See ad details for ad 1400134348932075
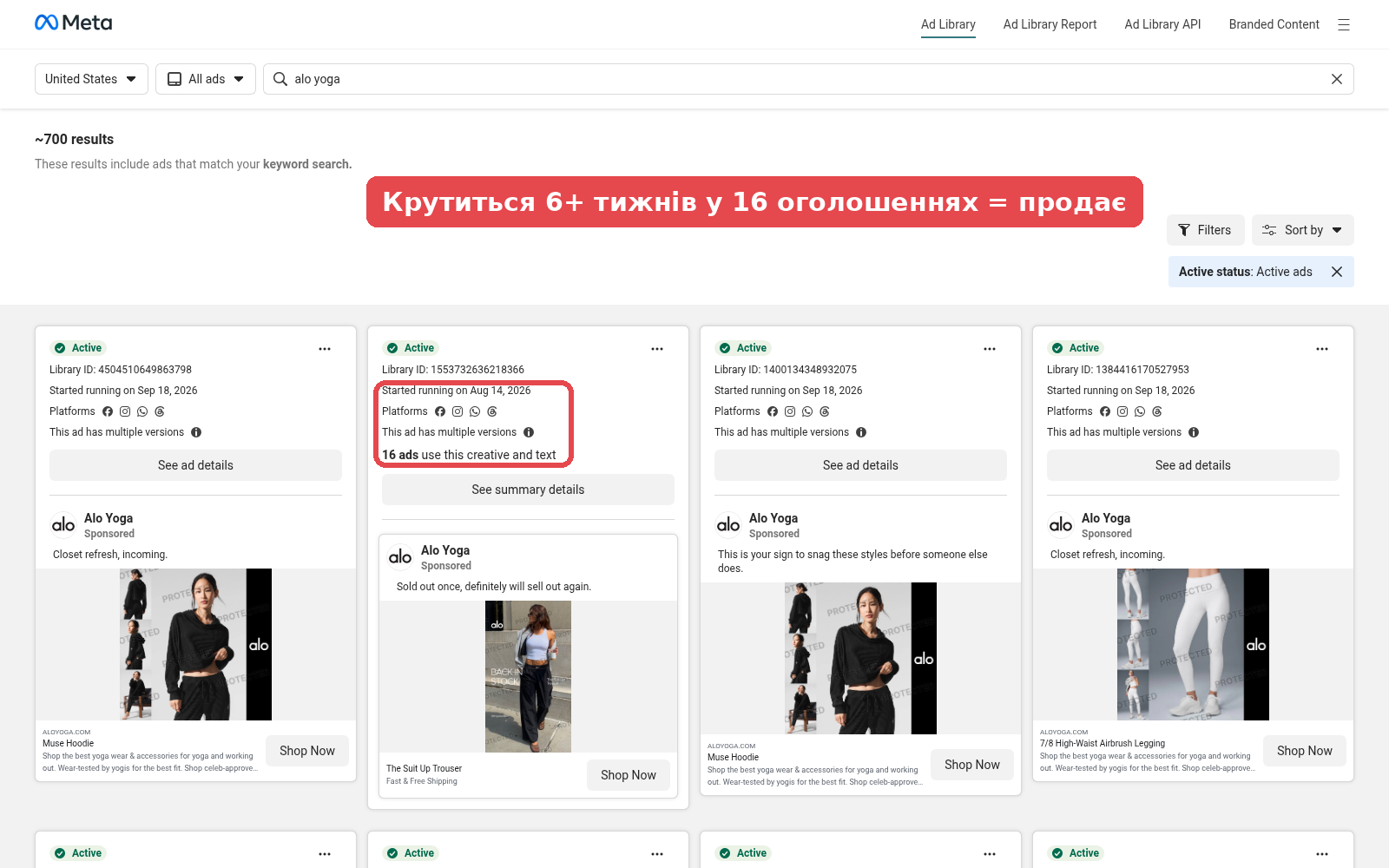1389x868 pixels. click(860, 465)
